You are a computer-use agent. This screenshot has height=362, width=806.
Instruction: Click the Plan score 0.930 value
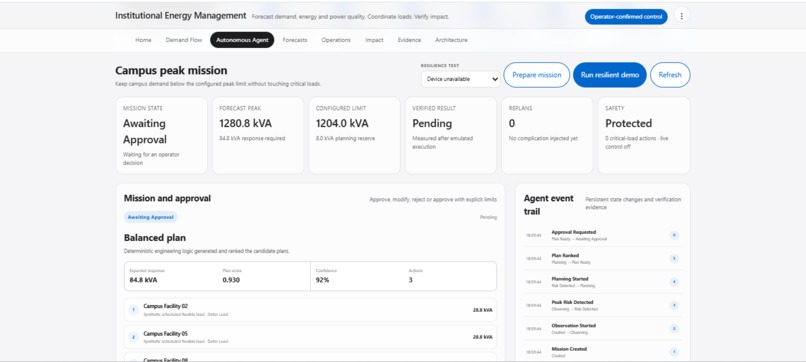231,280
